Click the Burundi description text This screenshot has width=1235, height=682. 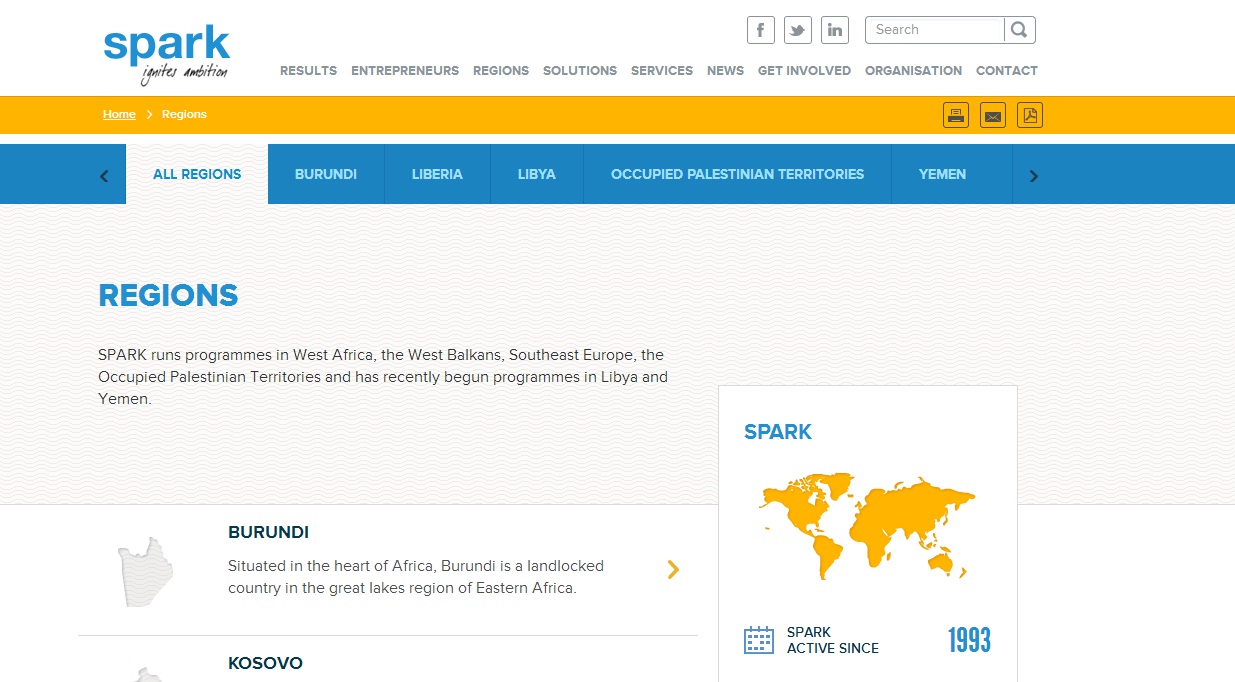[x=416, y=577]
